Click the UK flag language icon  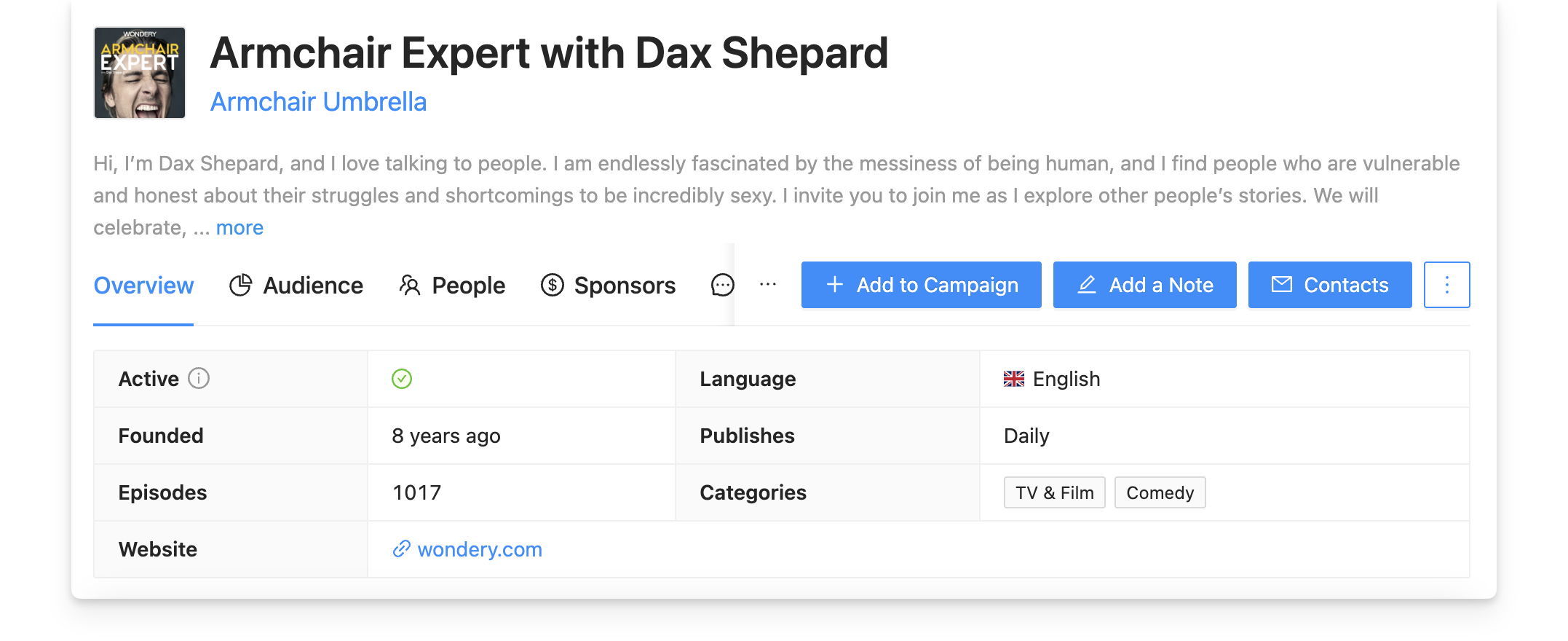(x=1014, y=379)
